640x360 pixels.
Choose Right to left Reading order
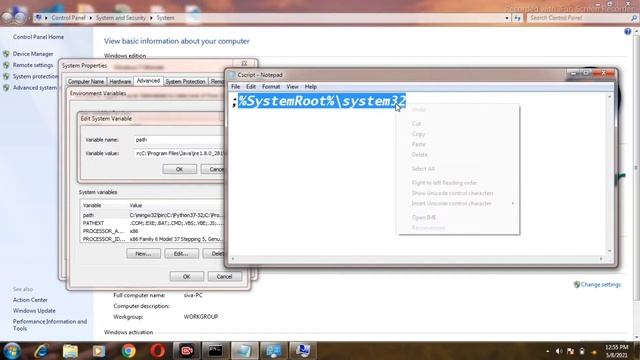point(458,183)
